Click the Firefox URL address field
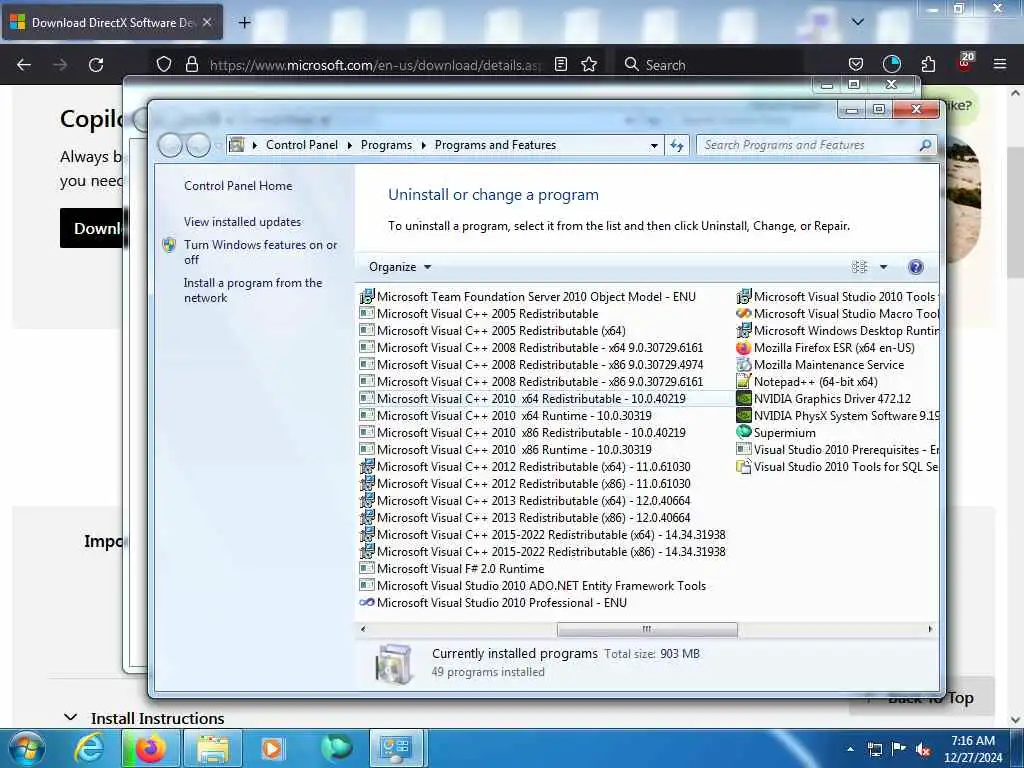 [x=376, y=65]
